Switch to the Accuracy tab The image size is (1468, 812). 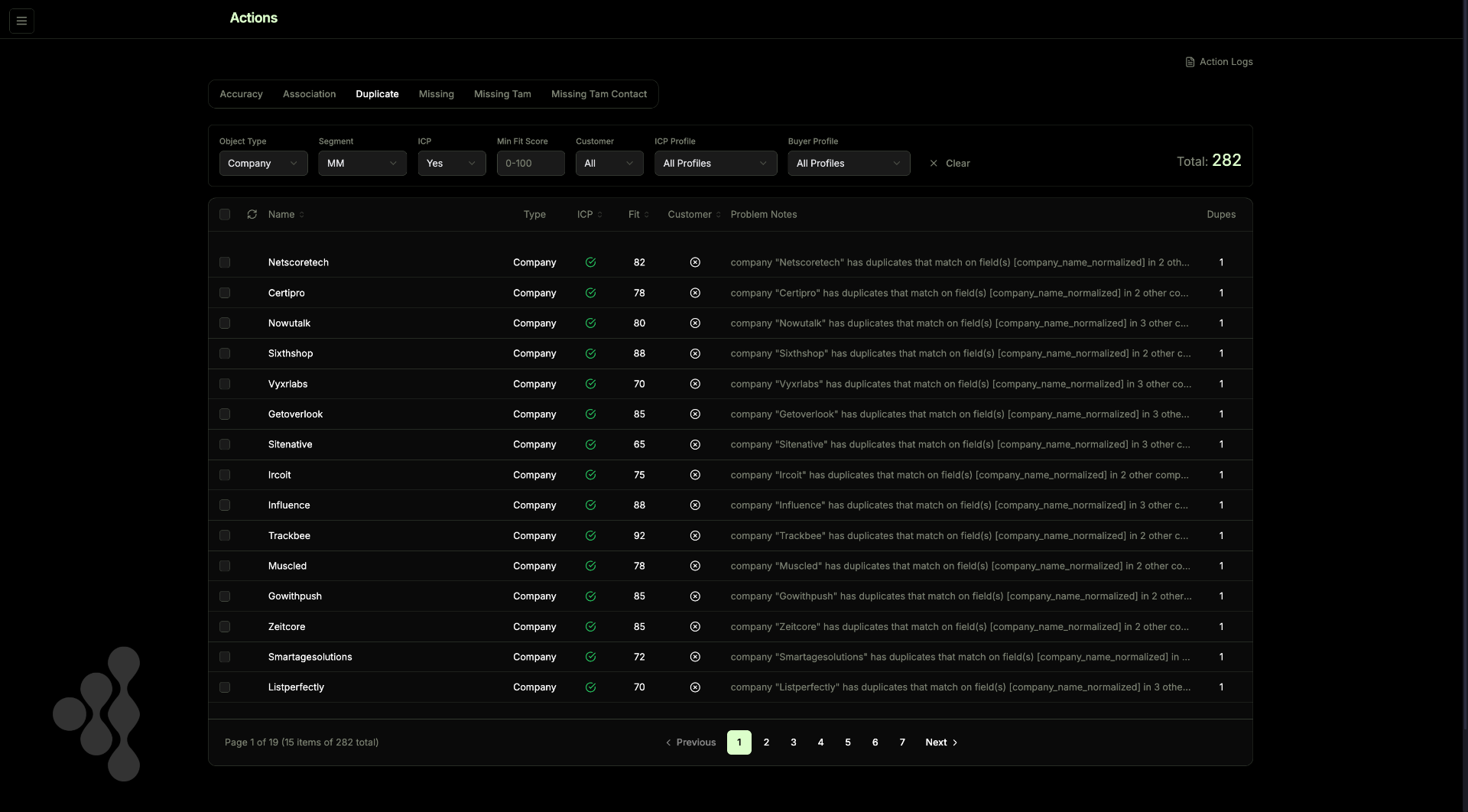pyautogui.click(x=241, y=94)
